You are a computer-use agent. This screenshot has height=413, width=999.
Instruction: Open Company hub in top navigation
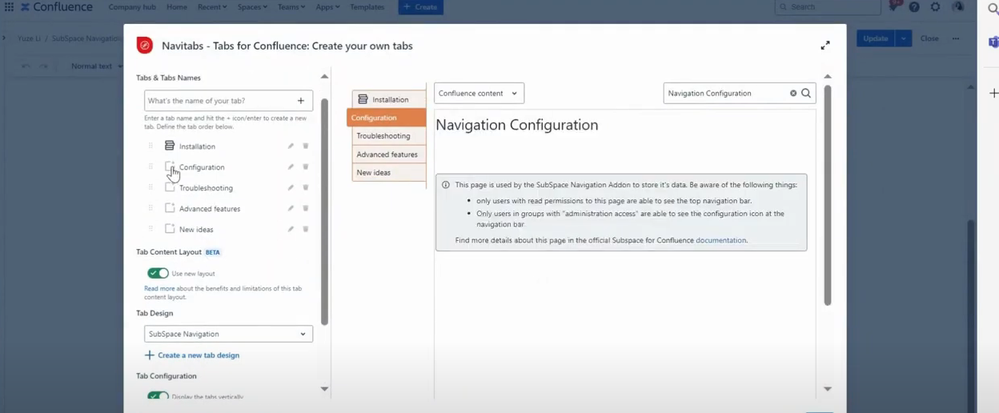point(132,7)
